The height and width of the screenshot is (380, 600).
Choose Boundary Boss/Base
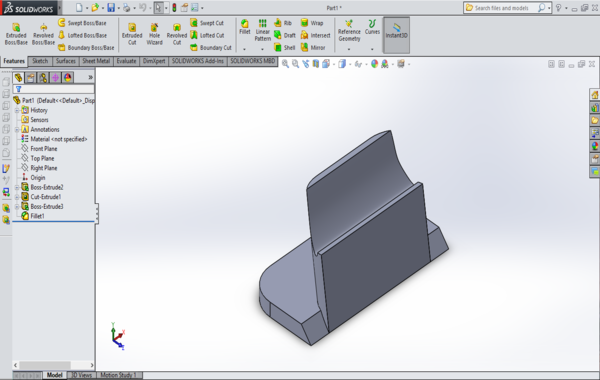[x=86, y=47]
